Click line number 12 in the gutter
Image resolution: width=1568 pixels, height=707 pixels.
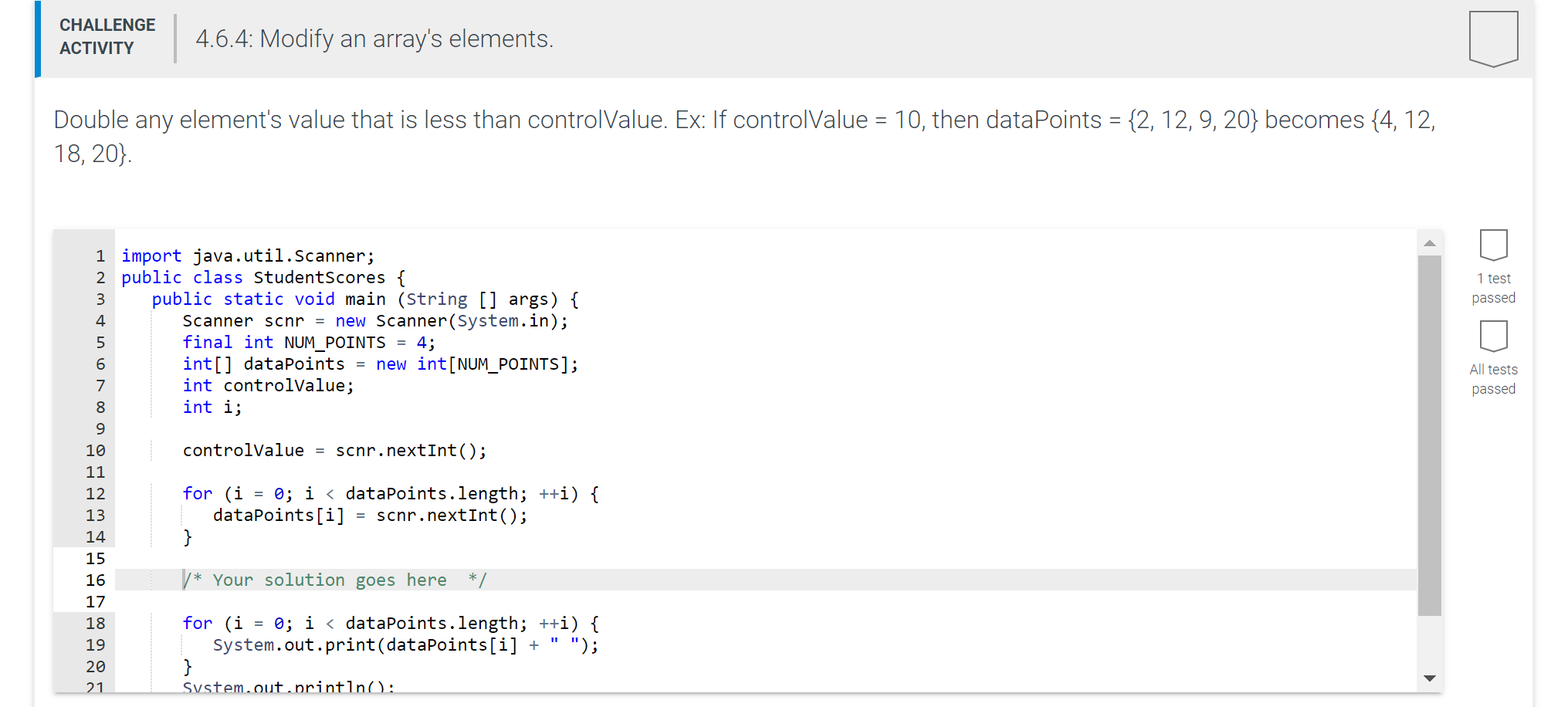[x=95, y=493]
